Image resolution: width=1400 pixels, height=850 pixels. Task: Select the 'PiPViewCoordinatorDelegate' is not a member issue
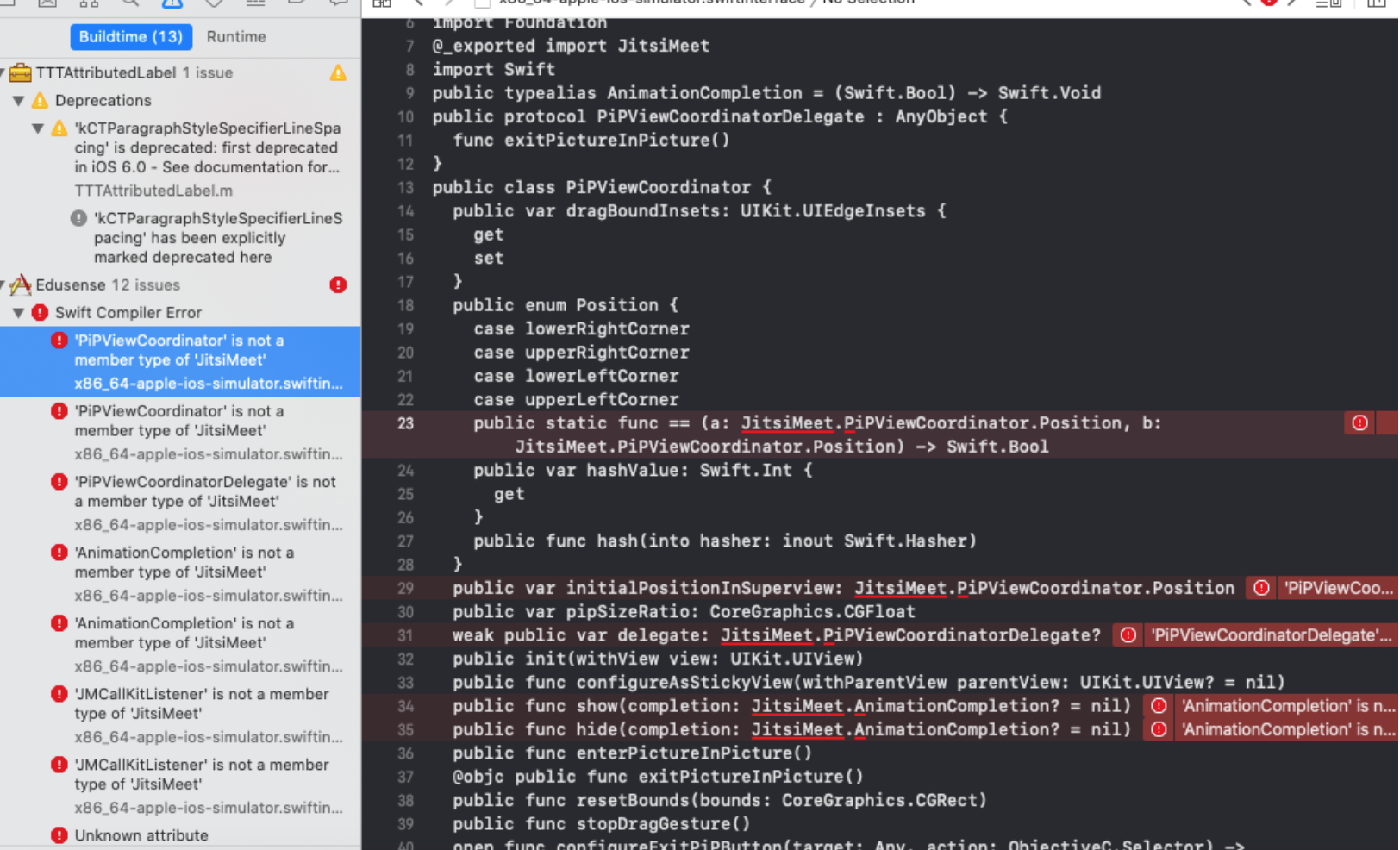pos(180,503)
